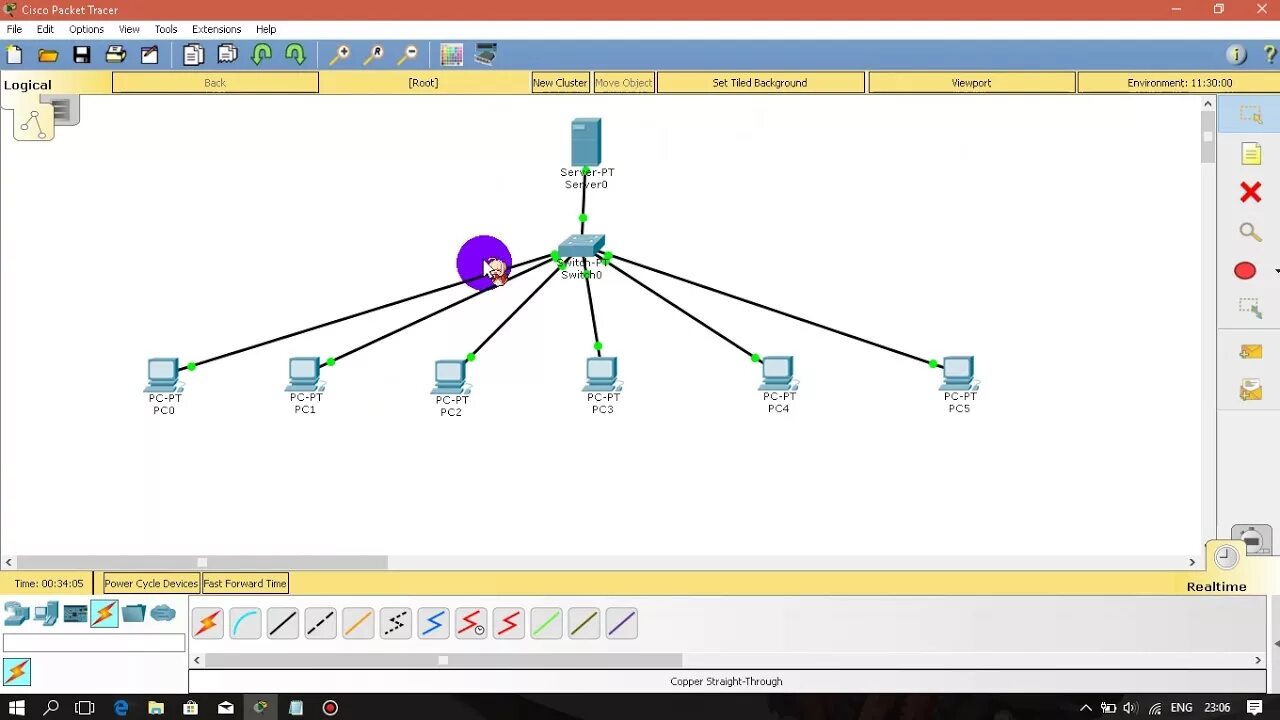Choose the Select tool in right sidebar

1251,115
